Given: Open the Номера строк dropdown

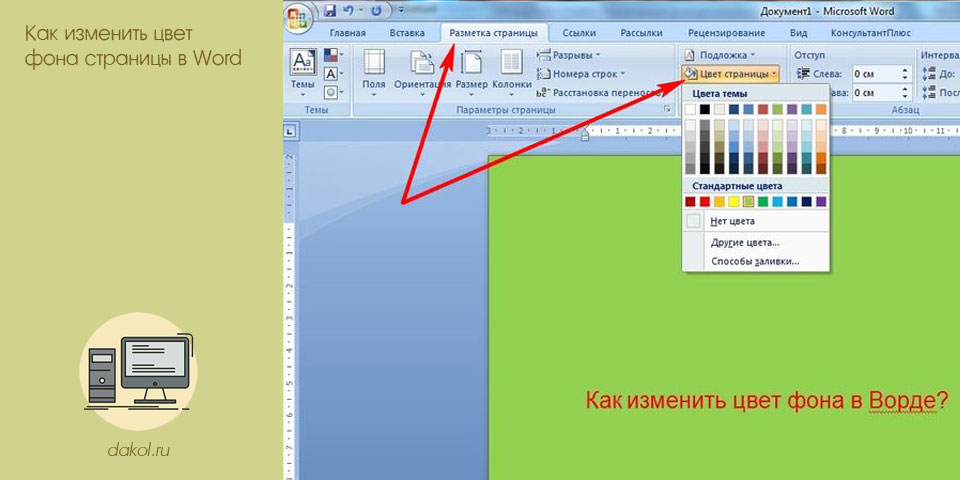Looking at the screenshot, I should coord(582,74).
